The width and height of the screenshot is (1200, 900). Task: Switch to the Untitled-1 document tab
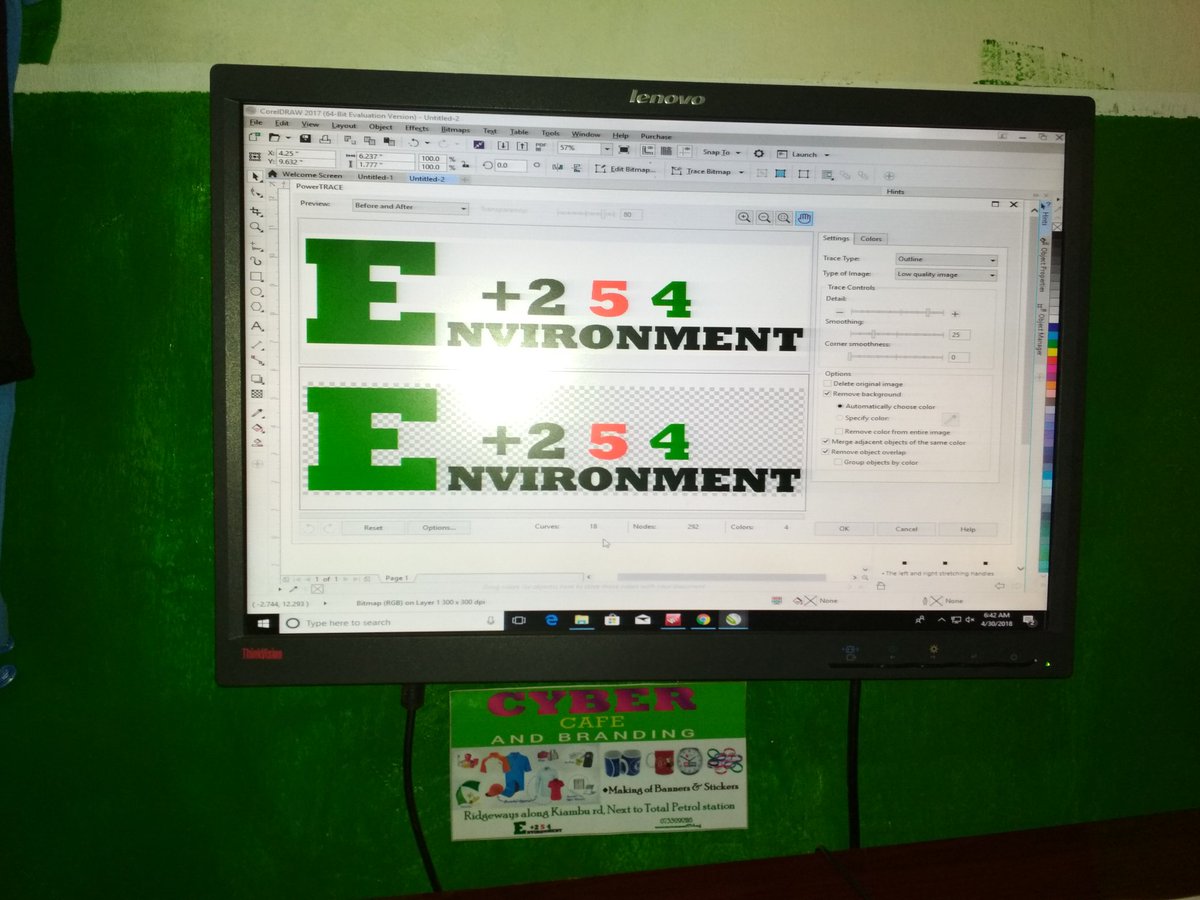pyautogui.click(x=375, y=177)
